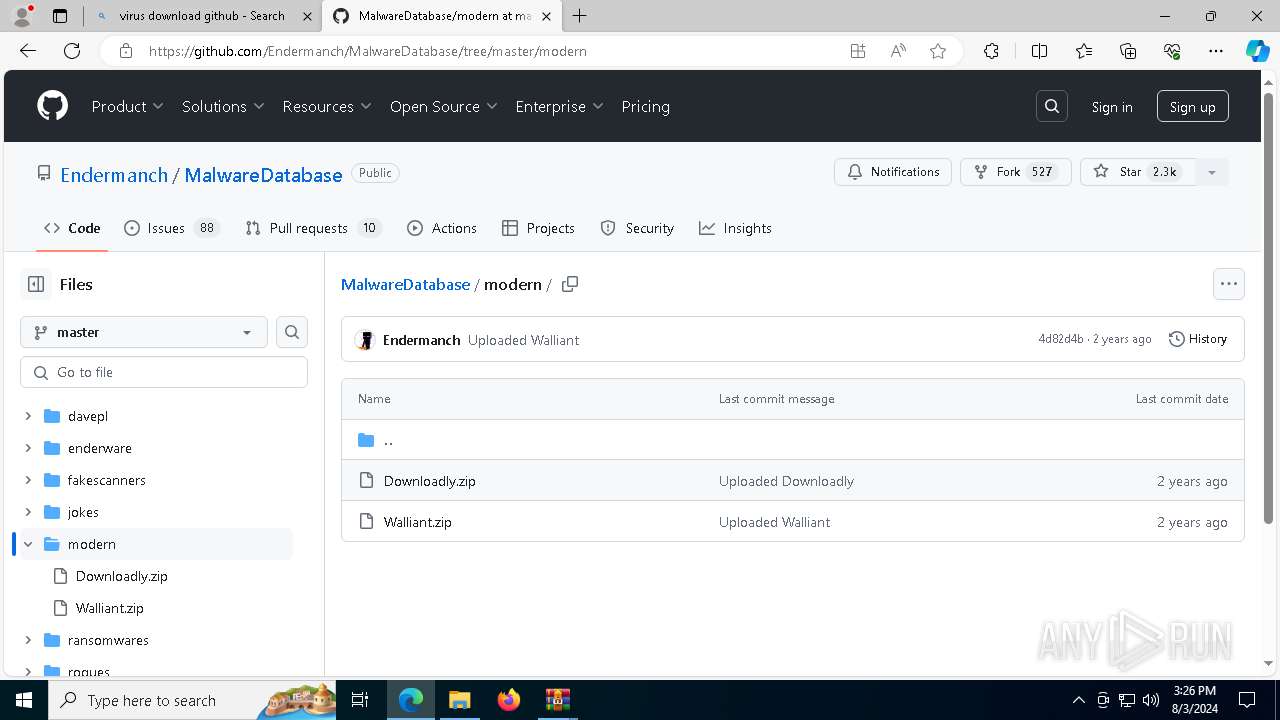
Task: Open Downloadly.zip in file list
Action: click(429, 481)
